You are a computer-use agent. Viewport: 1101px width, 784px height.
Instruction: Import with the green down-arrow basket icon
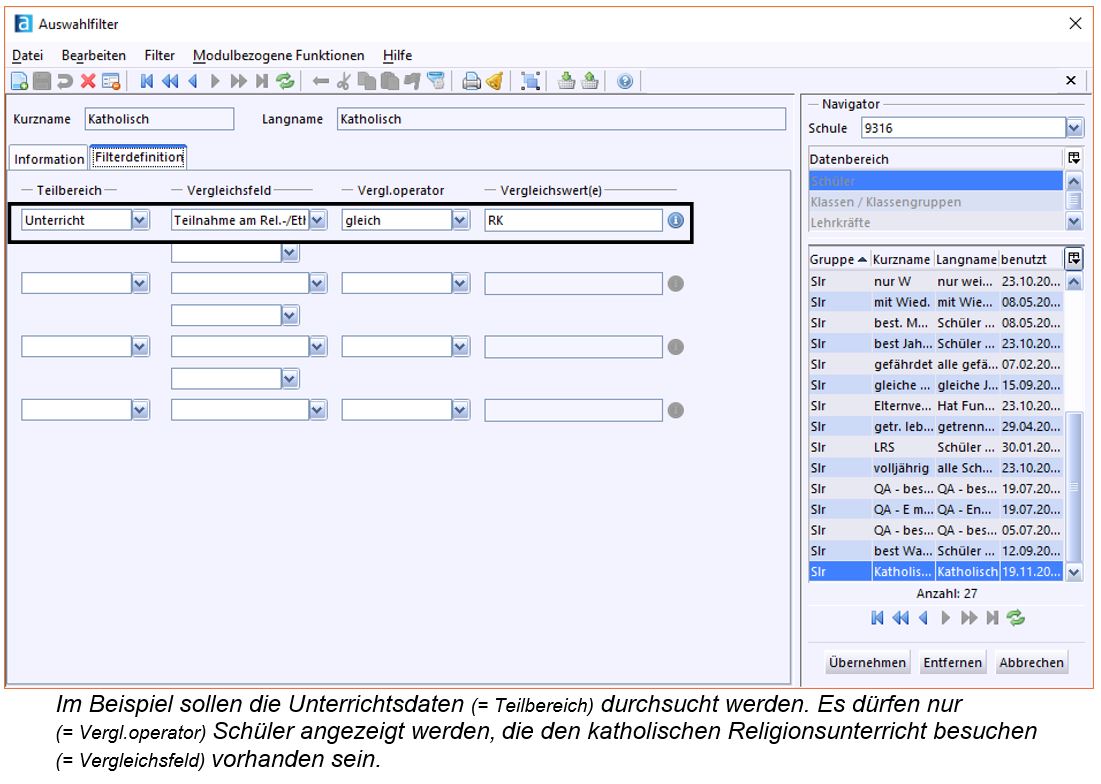pyautogui.click(x=566, y=81)
